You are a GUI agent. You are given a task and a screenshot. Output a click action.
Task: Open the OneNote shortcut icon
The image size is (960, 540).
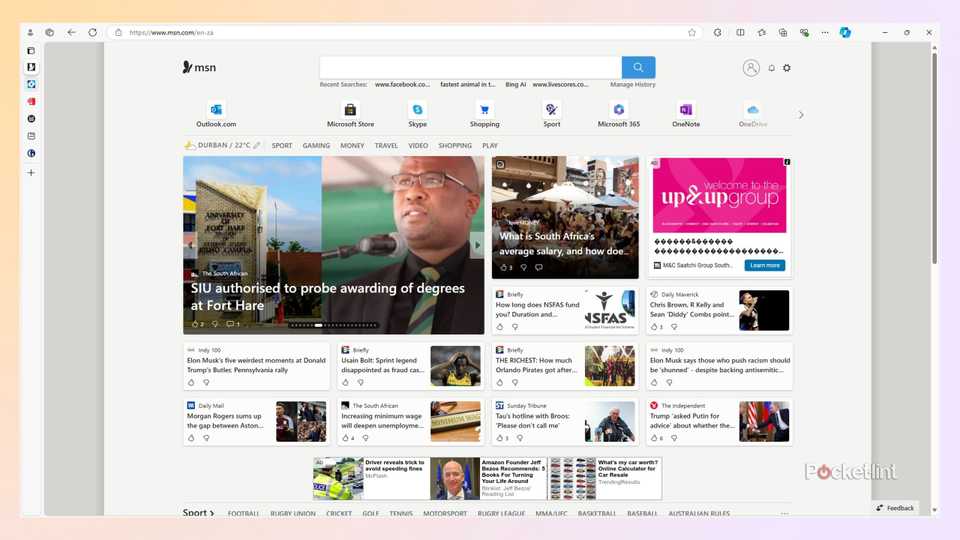coord(685,110)
